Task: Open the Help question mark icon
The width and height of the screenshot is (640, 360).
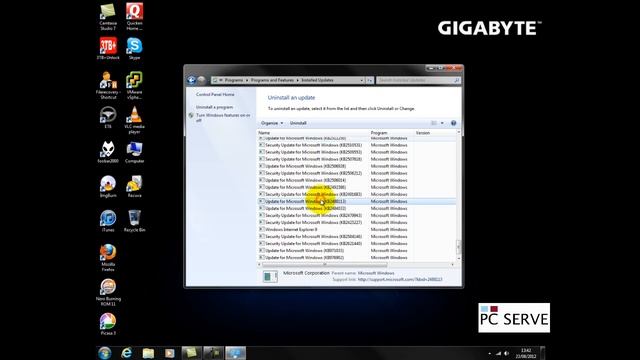Action: tap(453, 123)
